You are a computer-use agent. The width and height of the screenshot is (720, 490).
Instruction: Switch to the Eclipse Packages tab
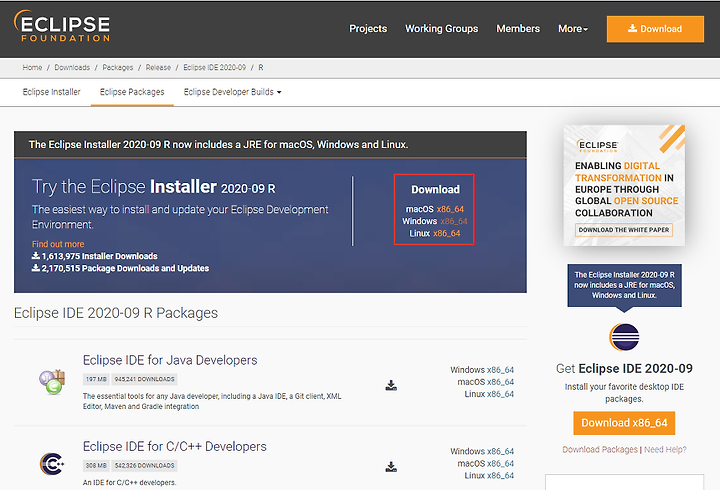[132, 92]
